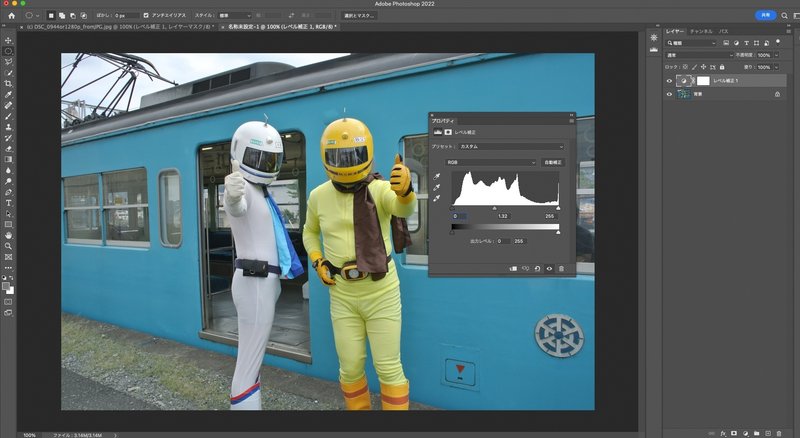
Task: Select the Horizontal Type tool
Action: coord(8,203)
